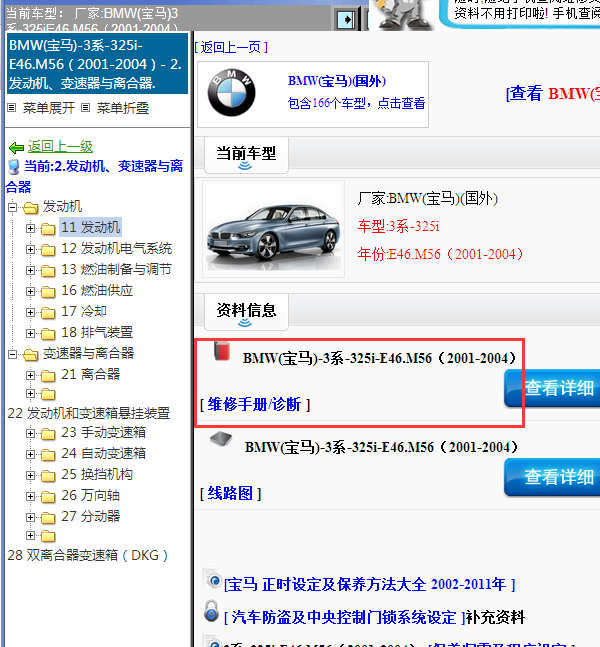Viewport: 600px width, 647px height.
Task: Click the gray wiring diagram icon
Action: coord(221,439)
